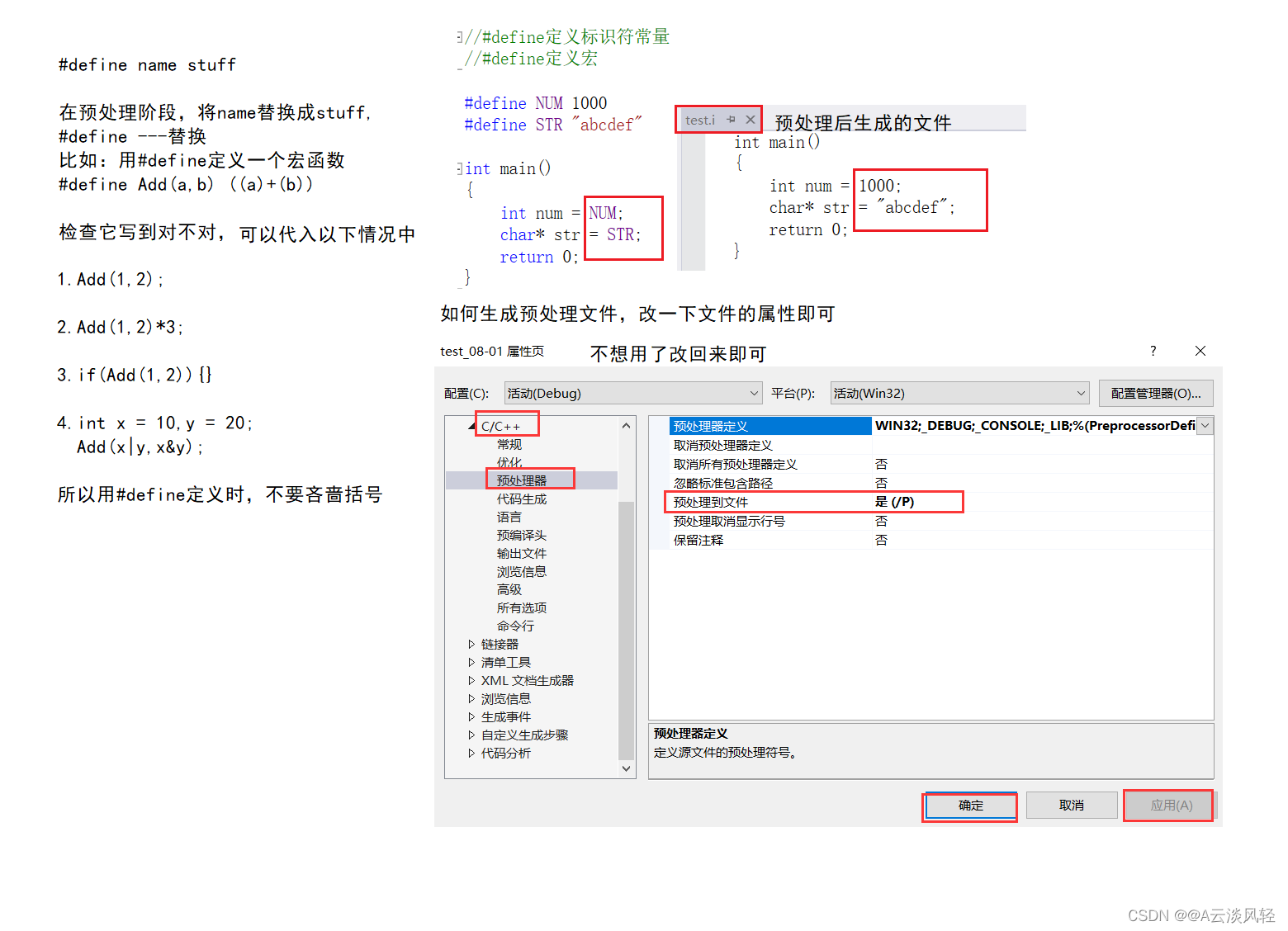Screen dimensions: 1288x931
Task: Close the test.i tab
Action: pyautogui.click(x=751, y=120)
